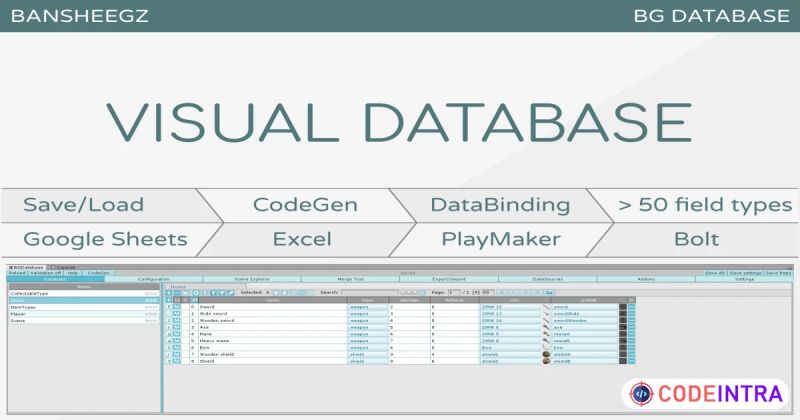Click the 'prefab' column header

(x=589, y=300)
